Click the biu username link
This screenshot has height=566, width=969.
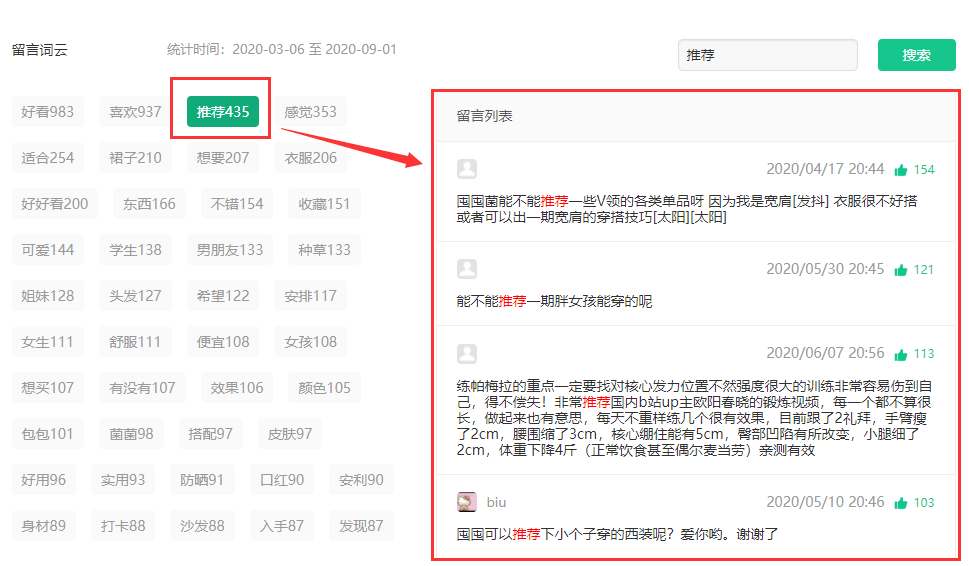tap(497, 502)
